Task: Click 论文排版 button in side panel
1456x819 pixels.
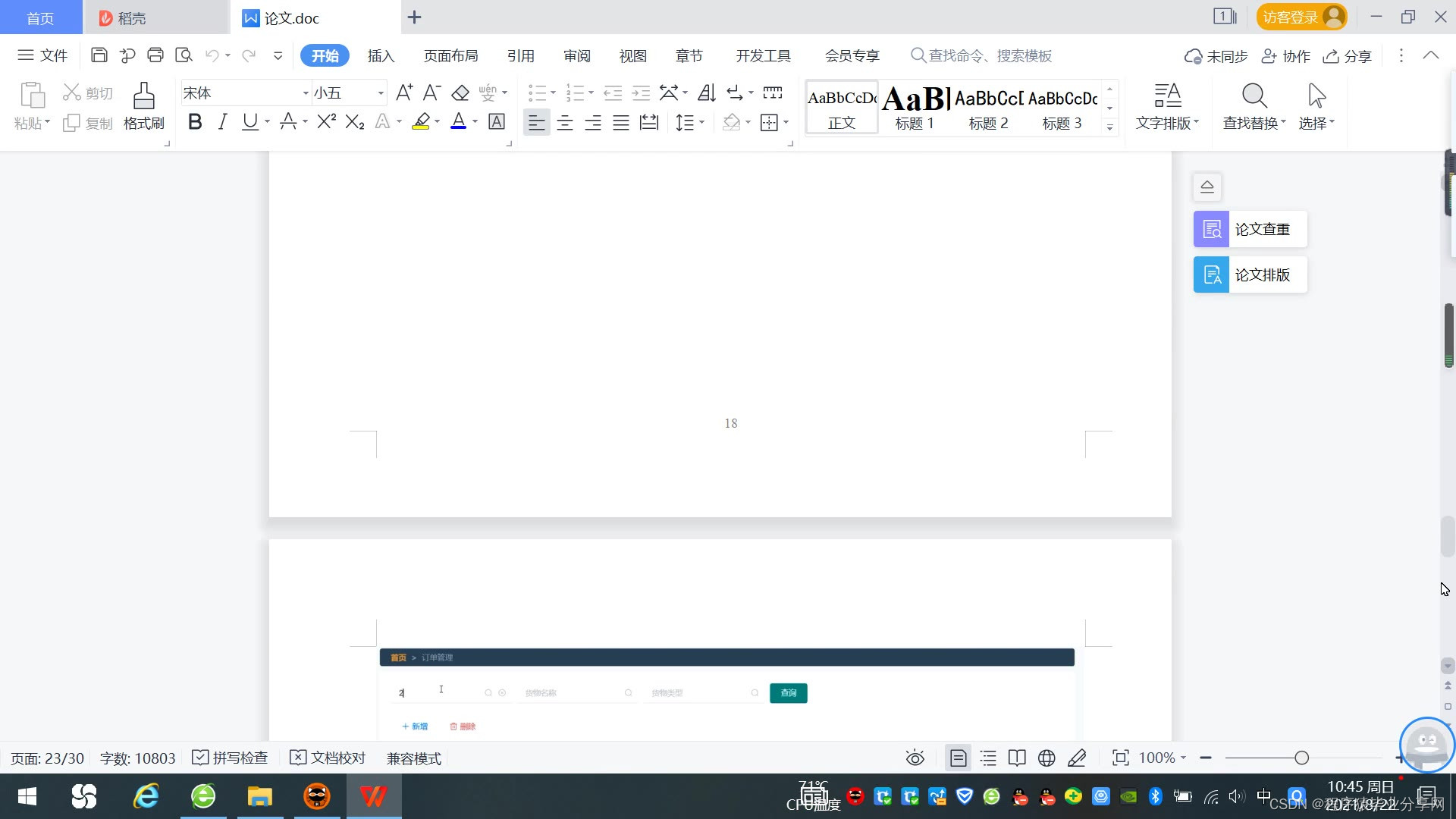Action: (1250, 275)
